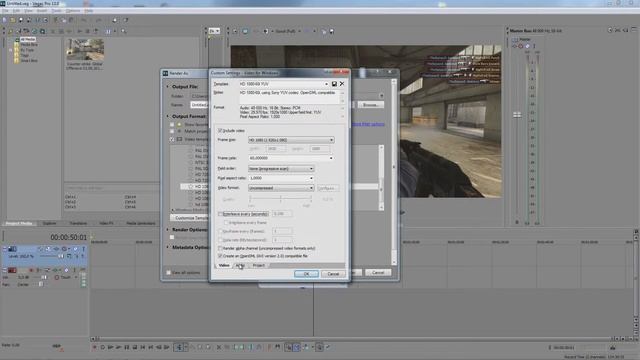Toggle Match project settings checkbox in Render As
The width and height of the screenshot is (640, 360).
click(x=172, y=131)
